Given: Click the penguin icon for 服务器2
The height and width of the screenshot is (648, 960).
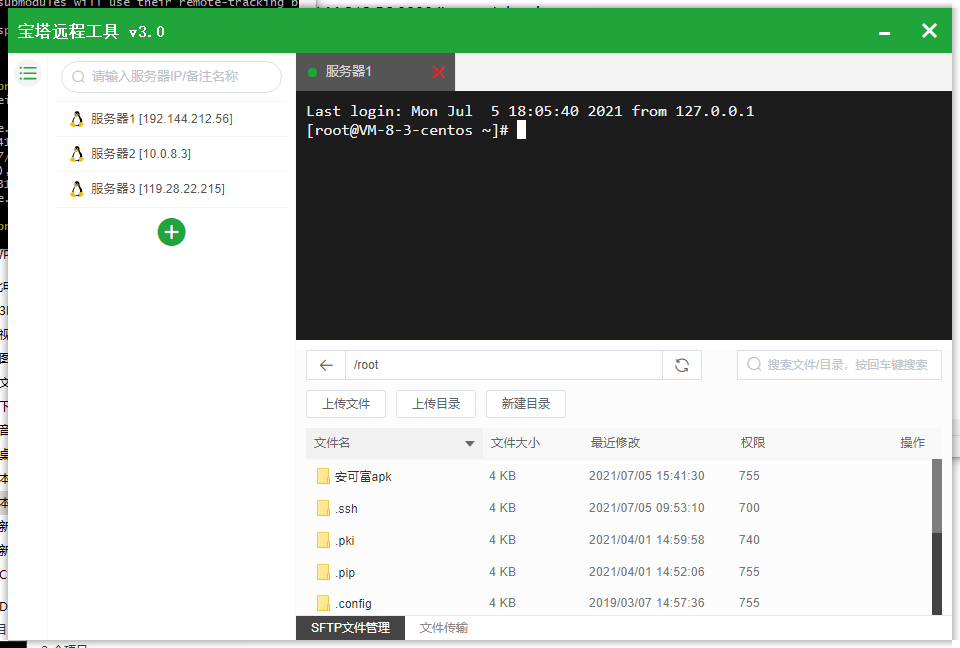Looking at the screenshot, I should (x=77, y=154).
